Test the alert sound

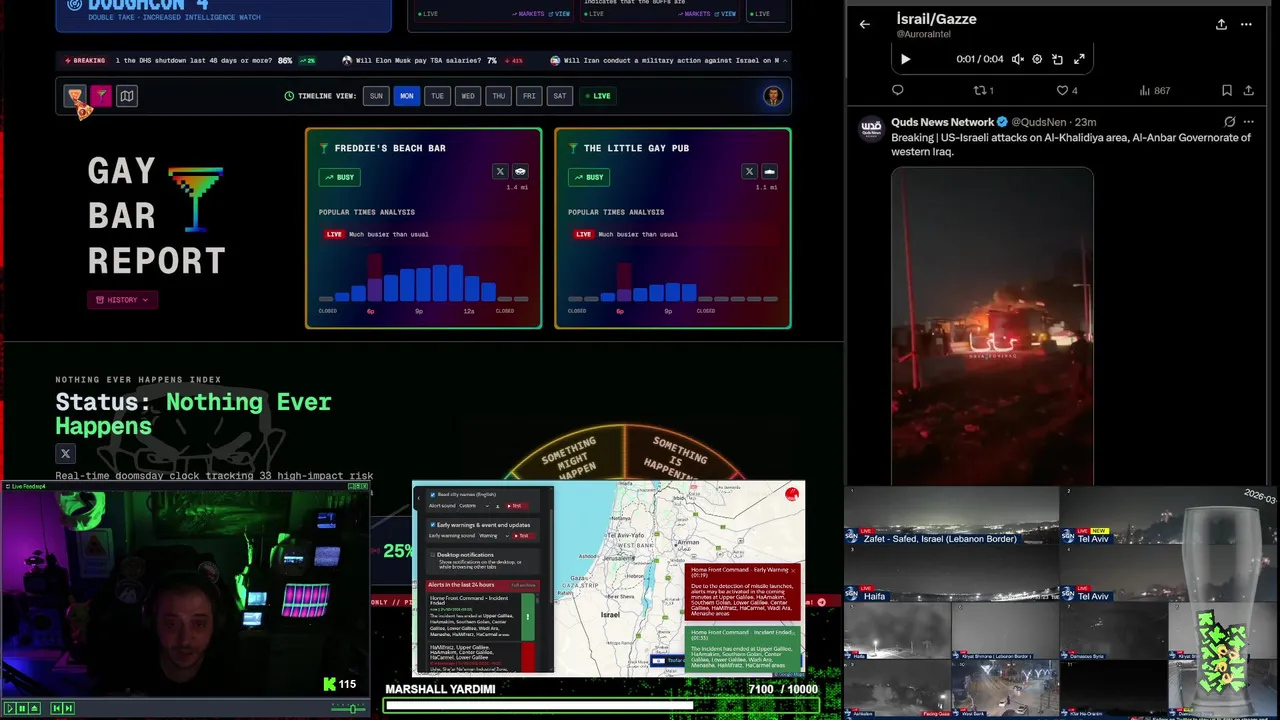coord(515,506)
